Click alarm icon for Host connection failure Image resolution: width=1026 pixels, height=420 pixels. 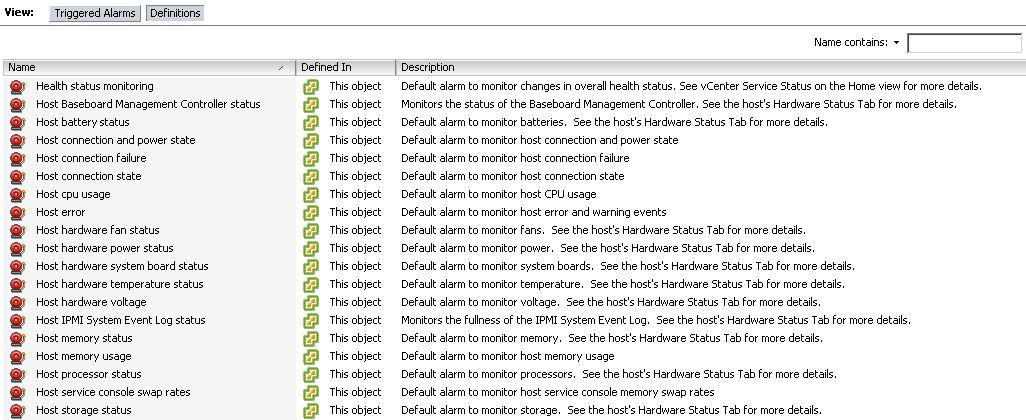18,158
